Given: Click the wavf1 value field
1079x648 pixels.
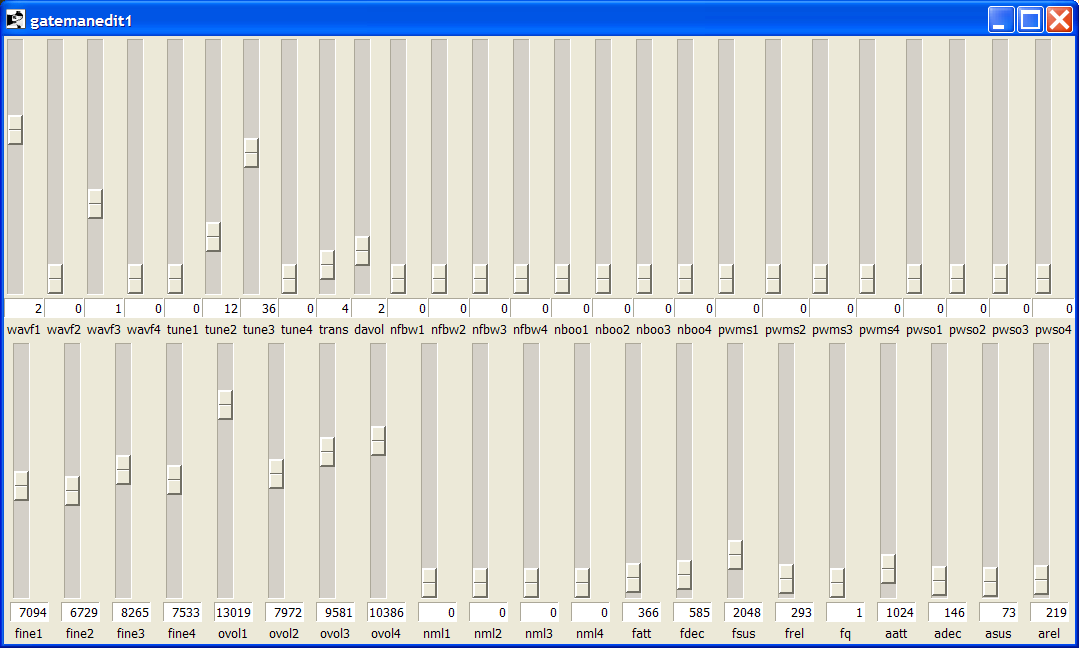Looking at the screenshot, I should 25,309.
